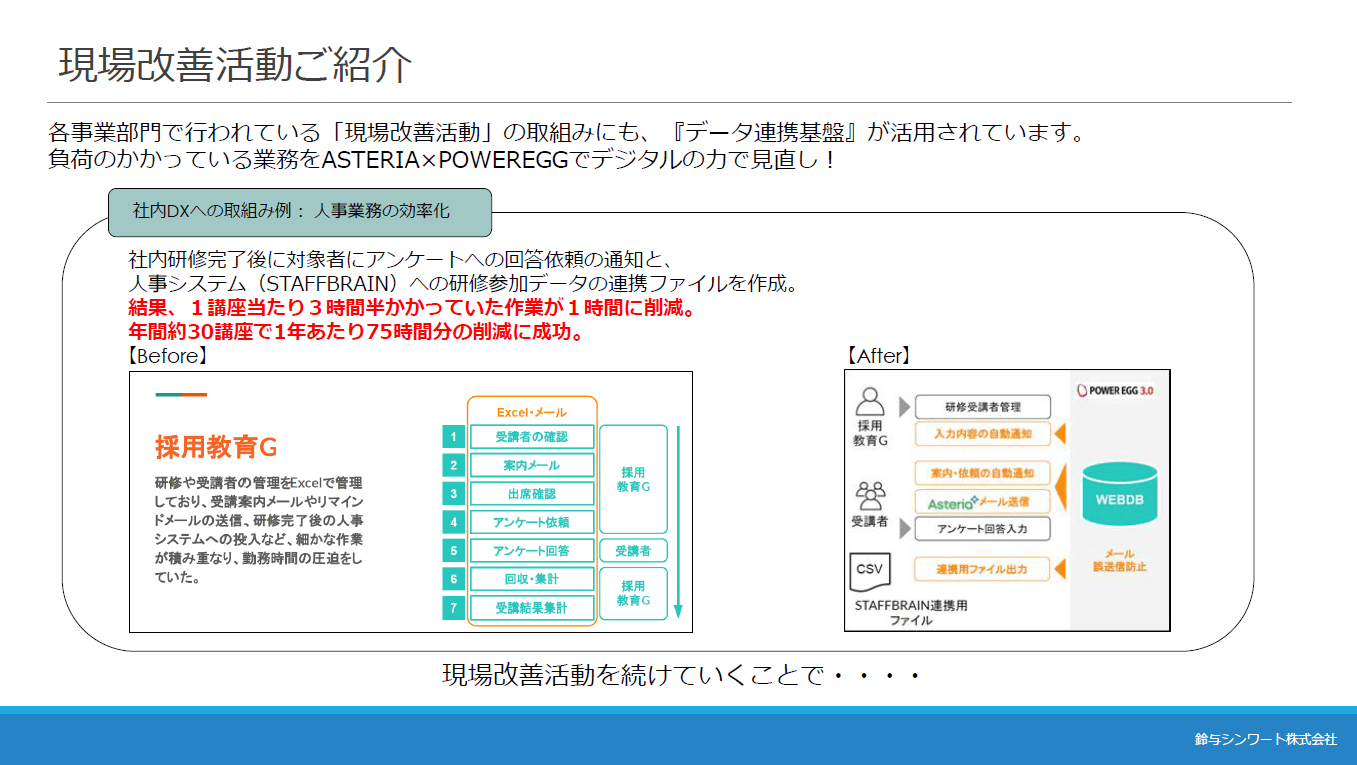Select the 案内メール step box

click(x=531, y=465)
